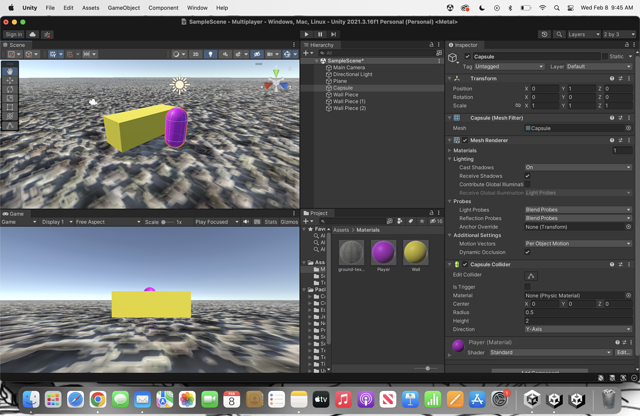
Task: Select the Hand tool in Scene view
Action: coord(10,72)
